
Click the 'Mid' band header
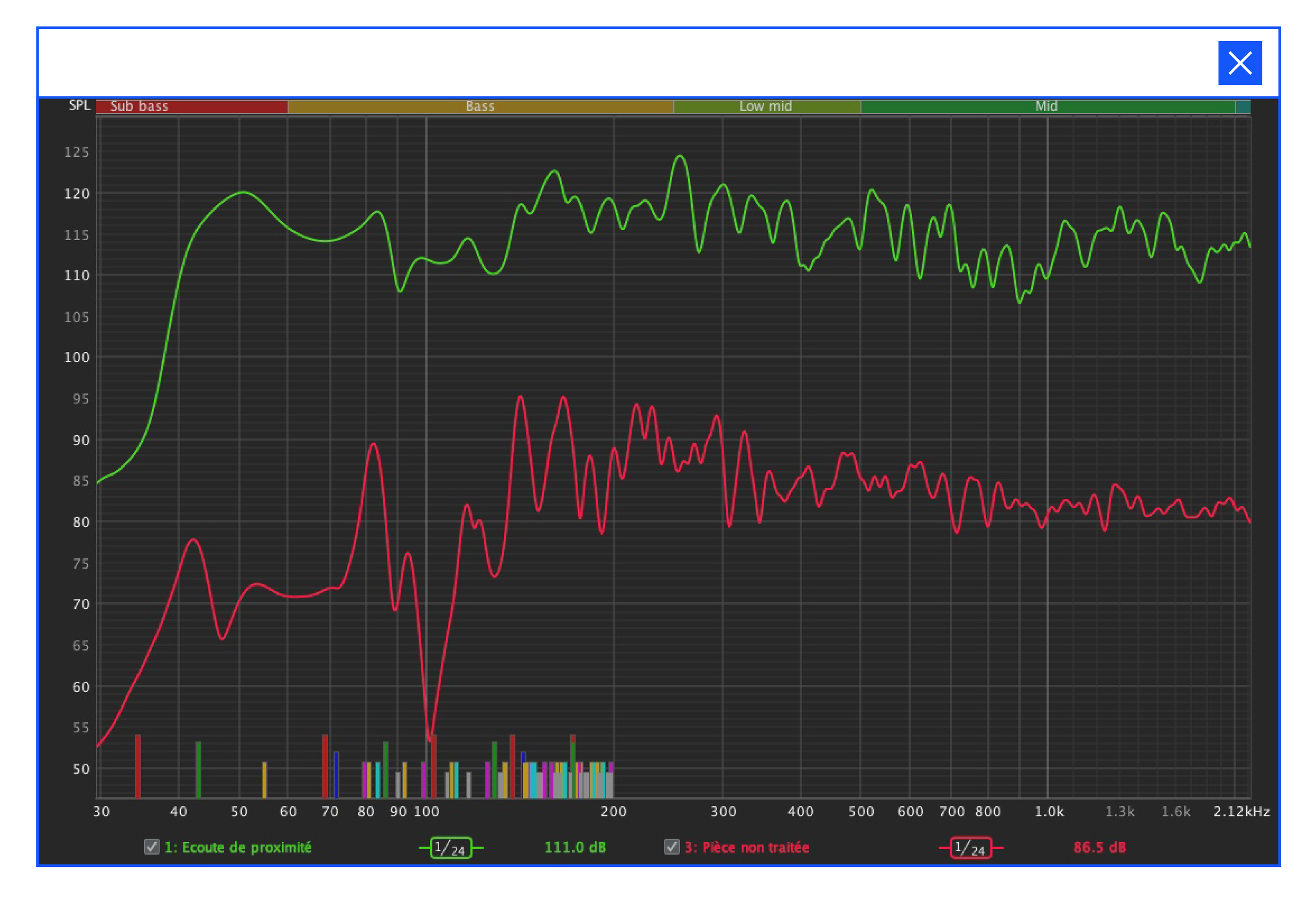[x=1046, y=106]
